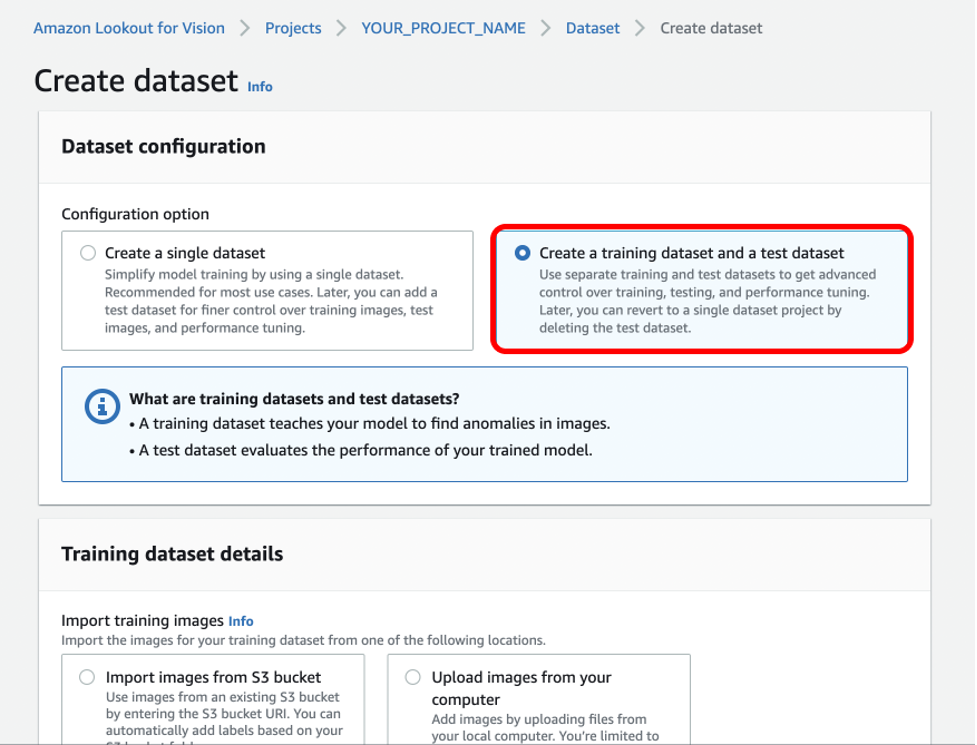Viewport: 977px width, 745px height.
Task: Open the YOUR_PROJECT_NAME breadcrumb link
Action: tap(443, 28)
